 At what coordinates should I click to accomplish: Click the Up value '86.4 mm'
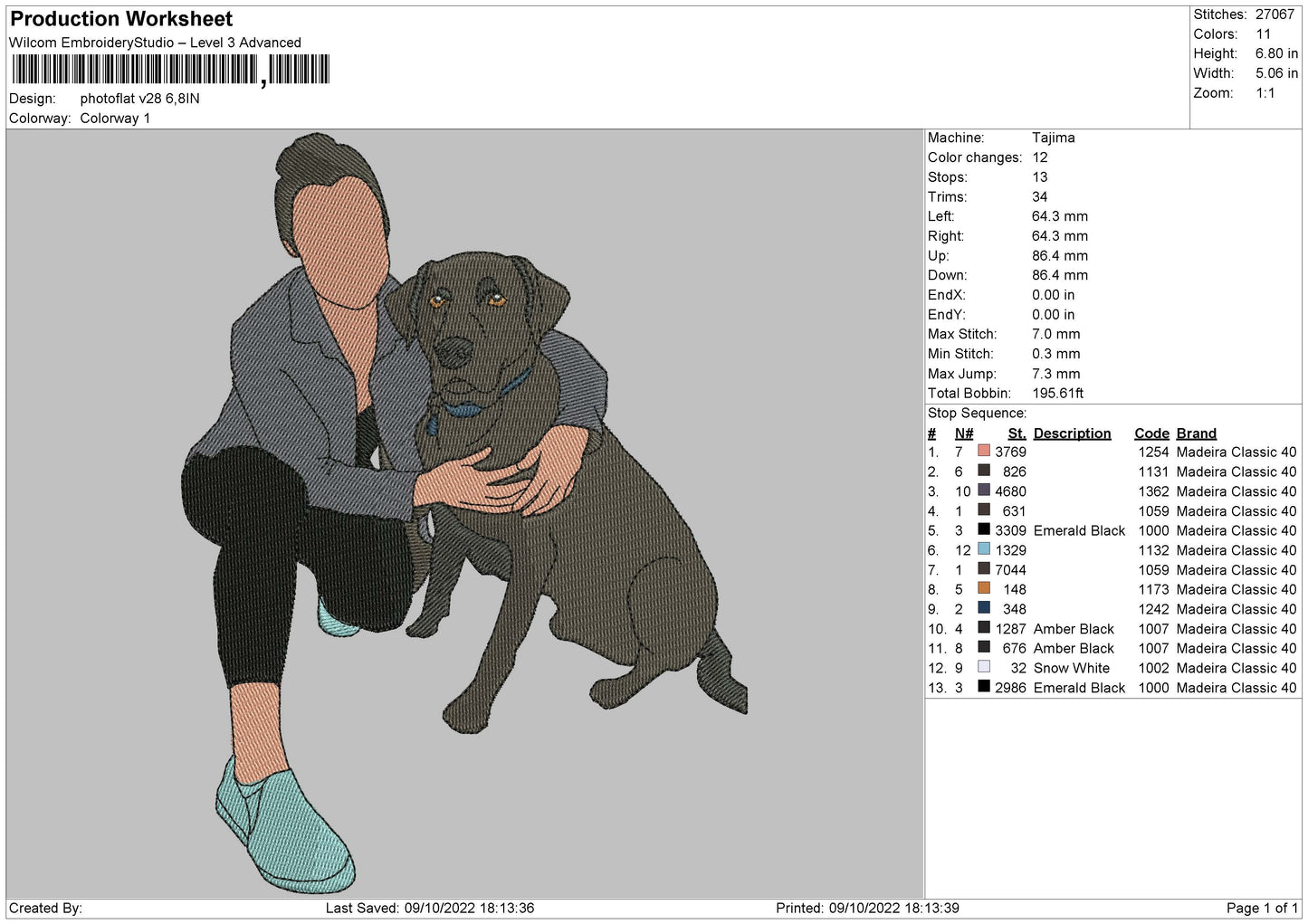coord(1060,256)
